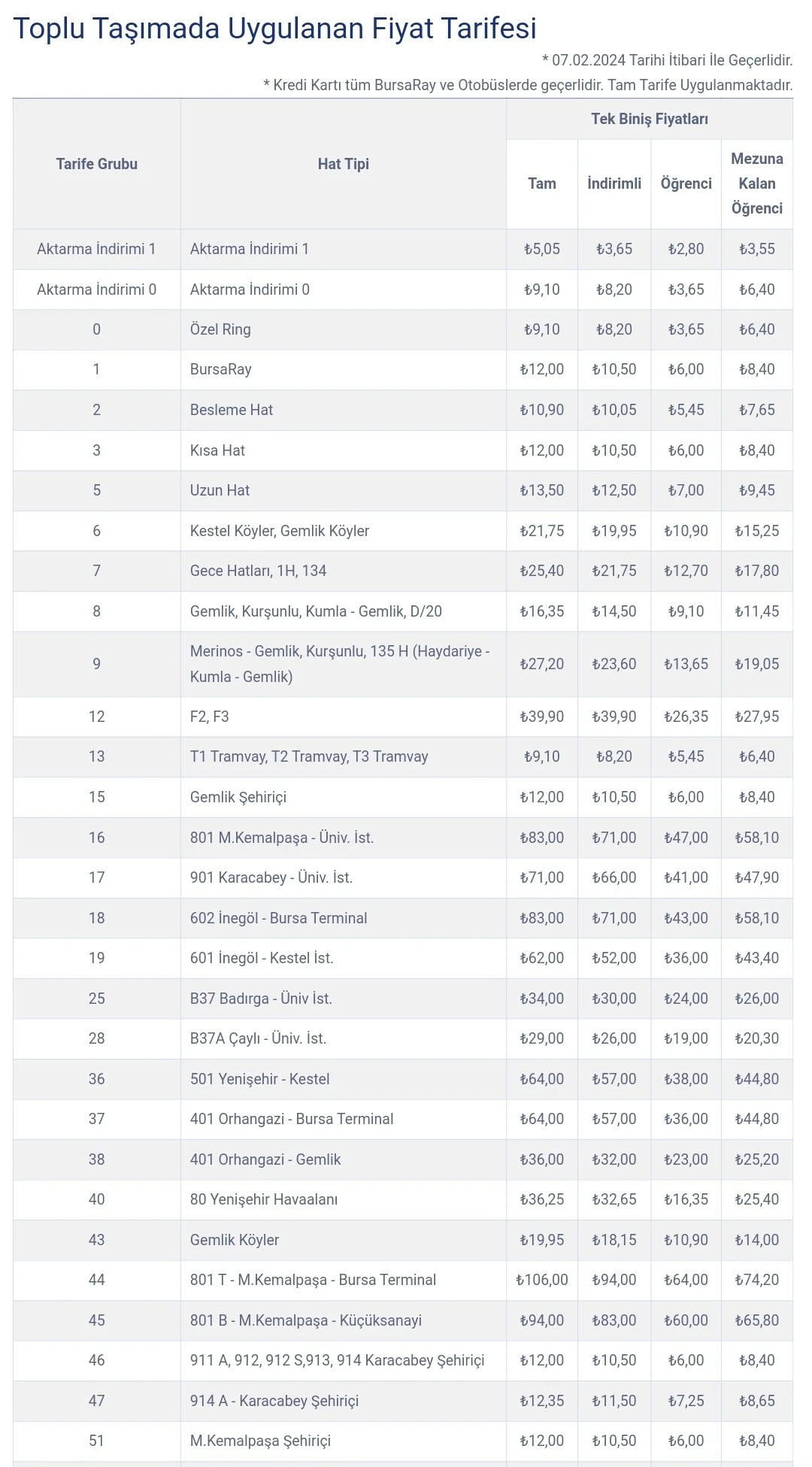Select the 914 A - Karacabey Şehiriçi cell

pyautogui.click(x=274, y=1401)
